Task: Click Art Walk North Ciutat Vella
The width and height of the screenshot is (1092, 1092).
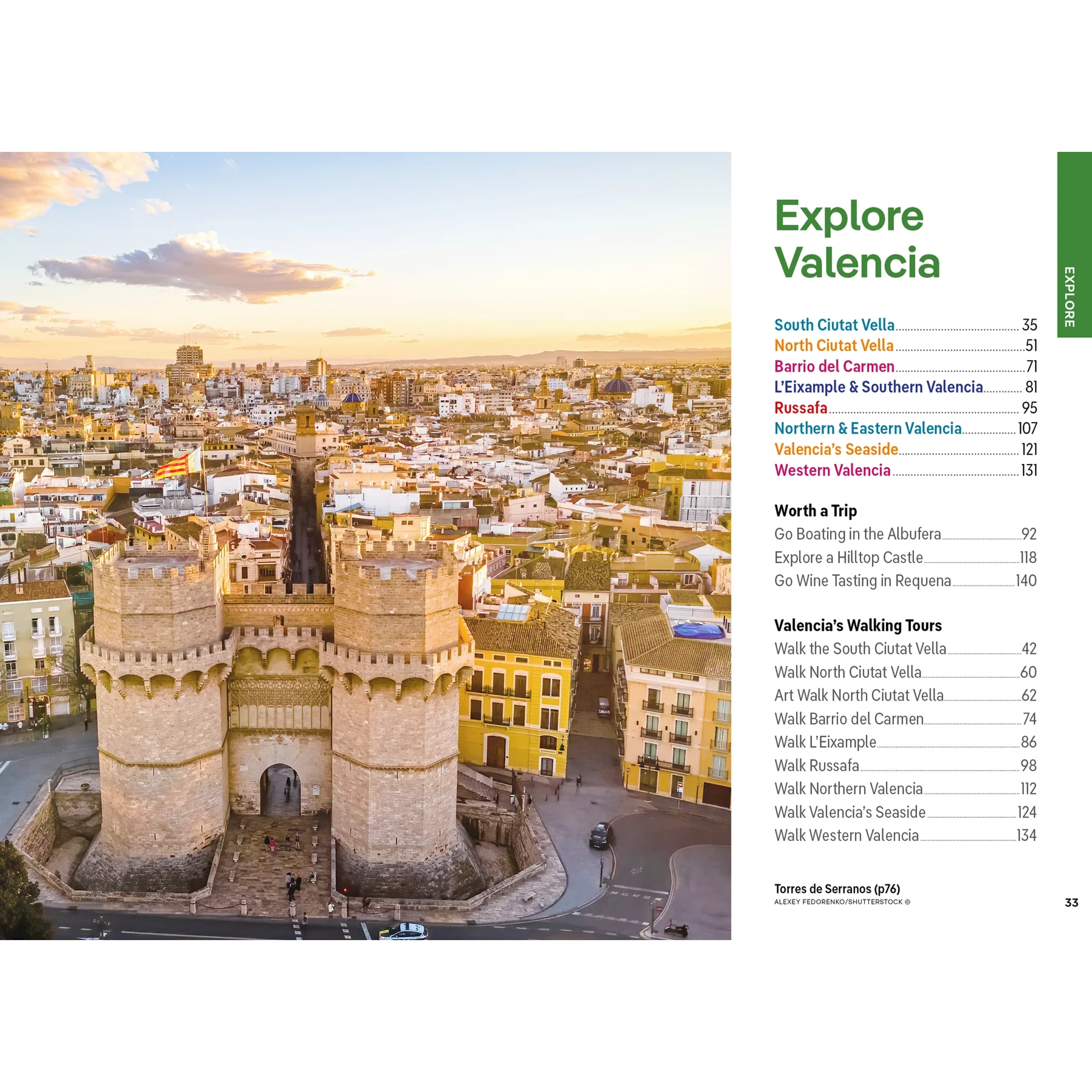Action: [x=859, y=695]
